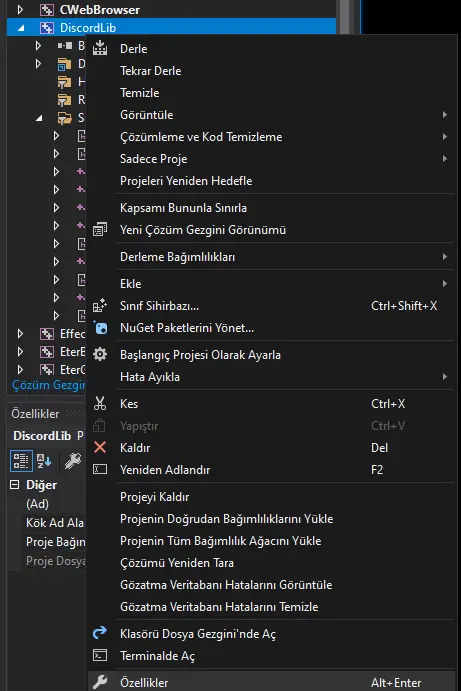
Task: Click the red X Kaldır icon
Action: pyautogui.click(x=100, y=447)
